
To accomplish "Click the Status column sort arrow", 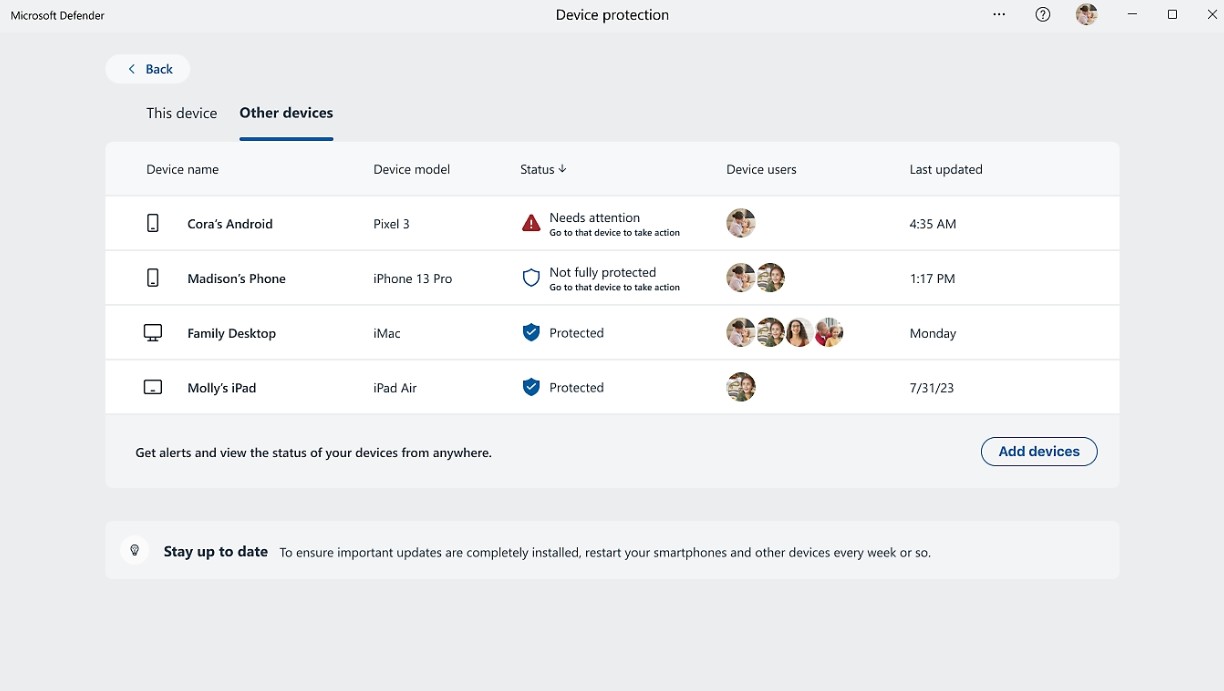I will coord(562,169).
